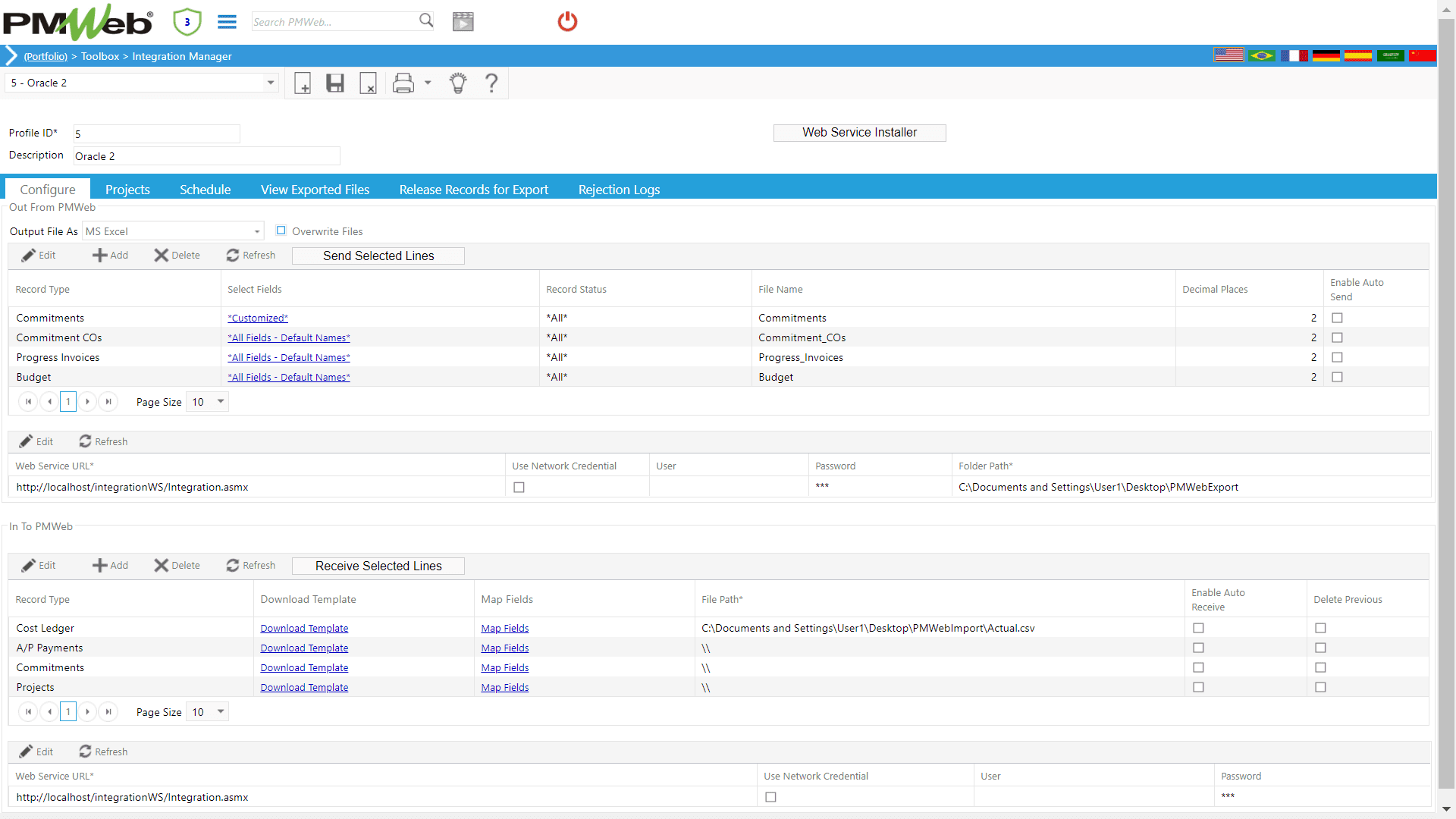Switch to the Projects tab
Screen dimensions: 1456x819
127,190
